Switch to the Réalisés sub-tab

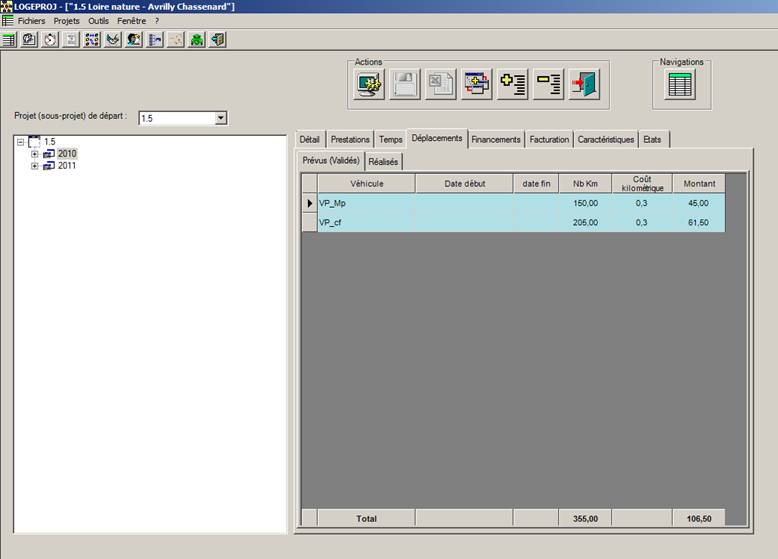383,161
